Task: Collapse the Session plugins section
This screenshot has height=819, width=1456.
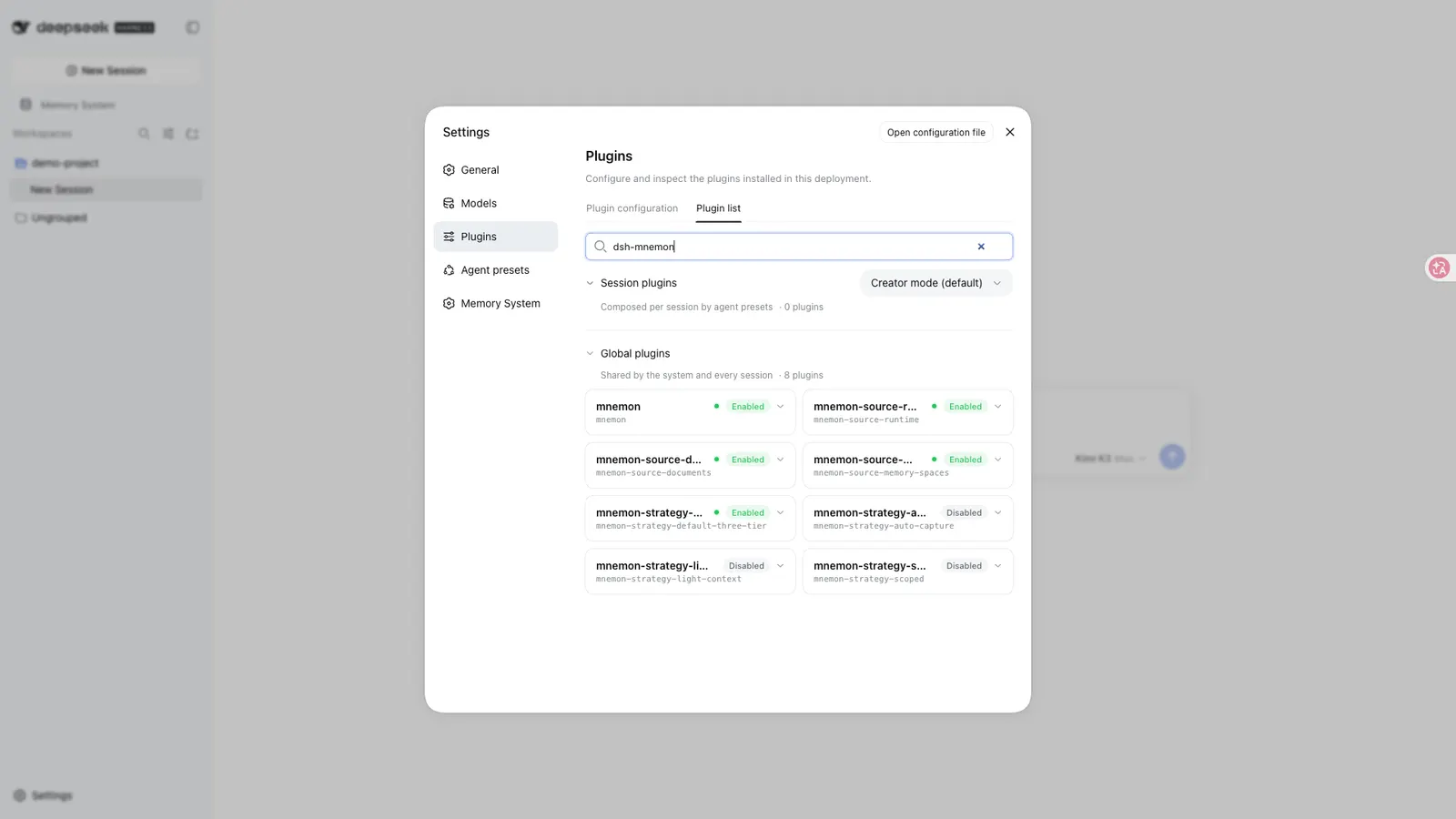Action: tap(590, 283)
